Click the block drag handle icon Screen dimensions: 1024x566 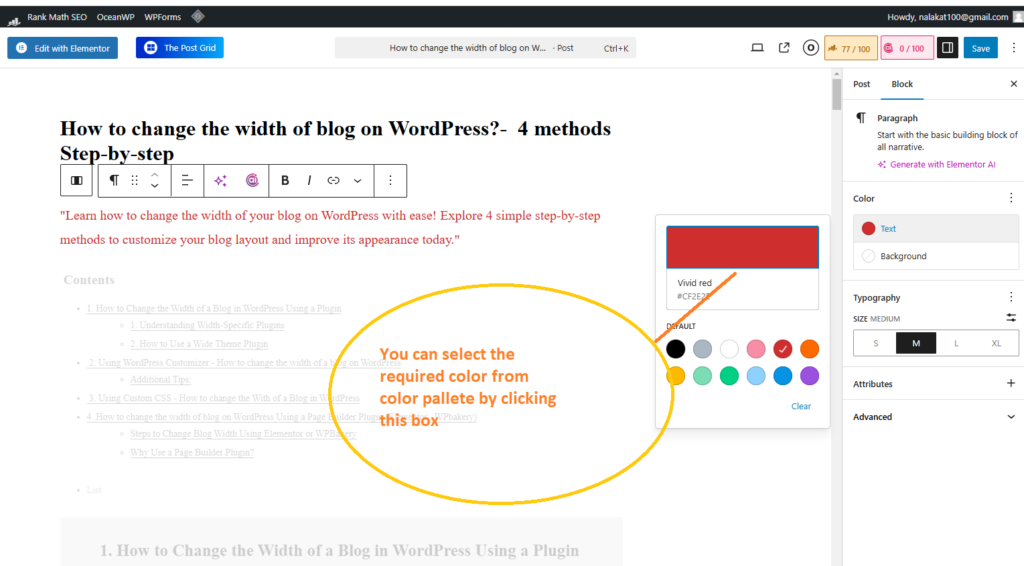click(135, 180)
